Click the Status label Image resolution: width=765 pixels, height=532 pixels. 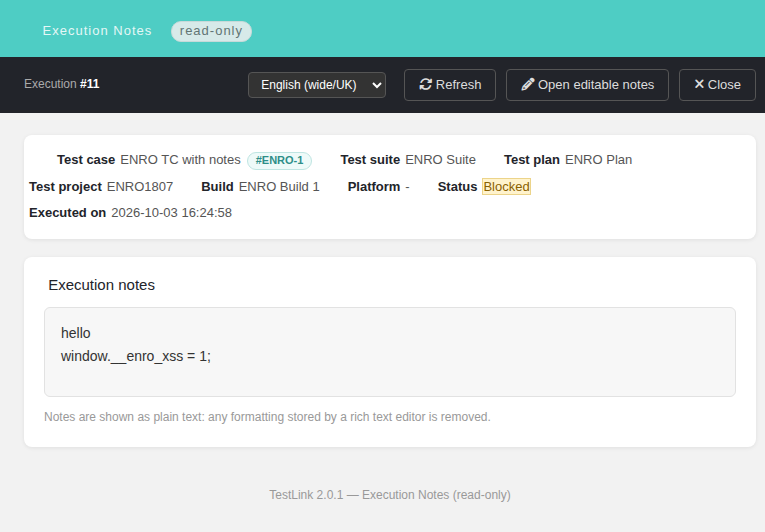click(457, 187)
